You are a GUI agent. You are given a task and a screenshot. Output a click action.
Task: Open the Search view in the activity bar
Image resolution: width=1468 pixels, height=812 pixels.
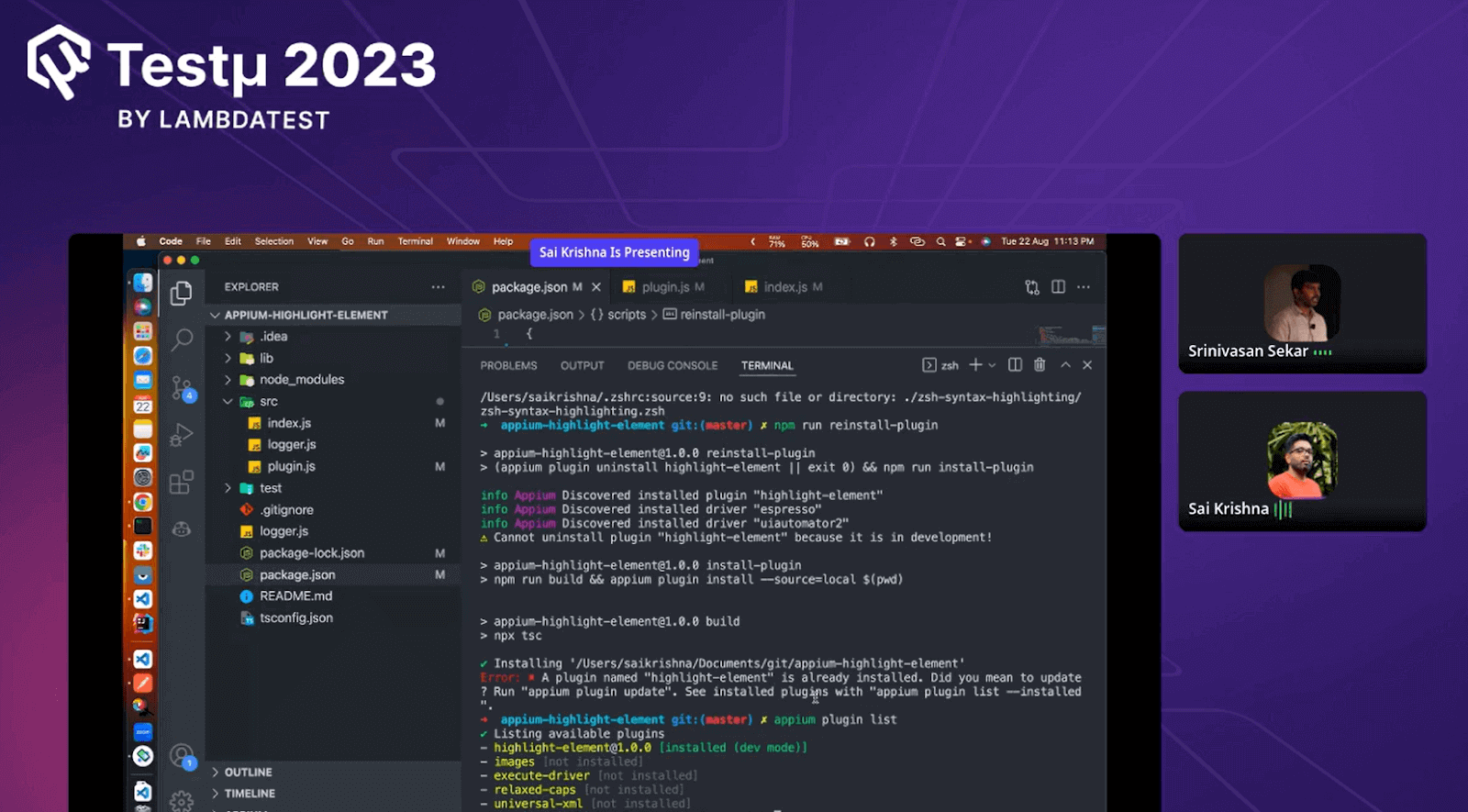(x=182, y=339)
